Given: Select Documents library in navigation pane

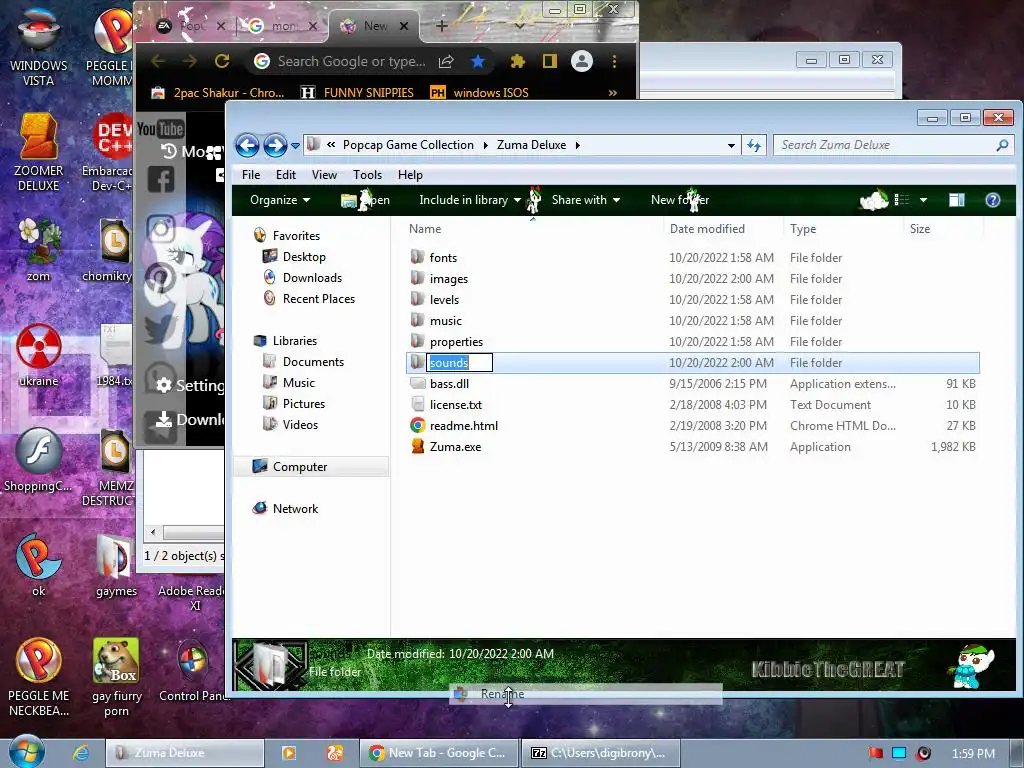Looking at the screenshot, I should coord(313,362).
